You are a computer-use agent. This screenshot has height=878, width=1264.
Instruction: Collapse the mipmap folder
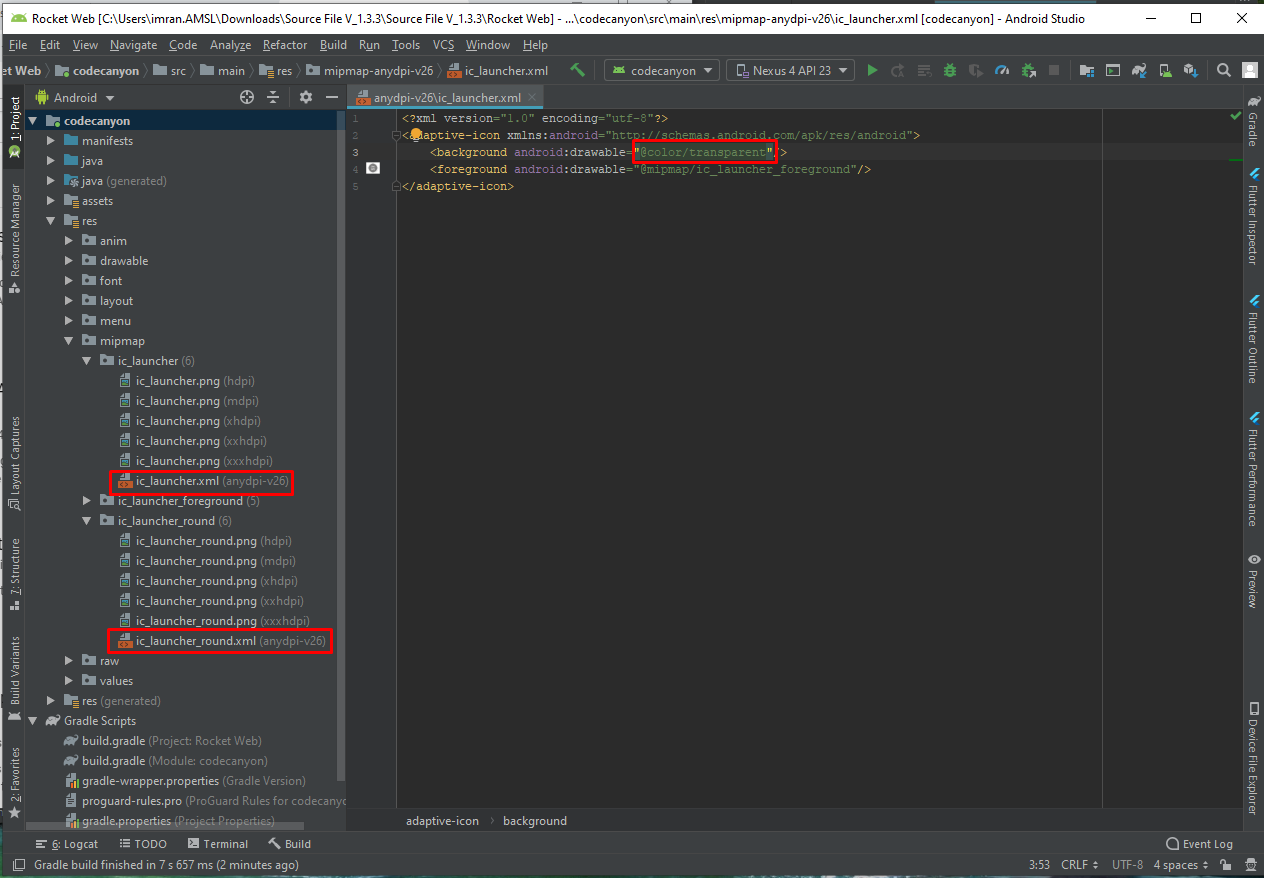click(x=69, y=341)
